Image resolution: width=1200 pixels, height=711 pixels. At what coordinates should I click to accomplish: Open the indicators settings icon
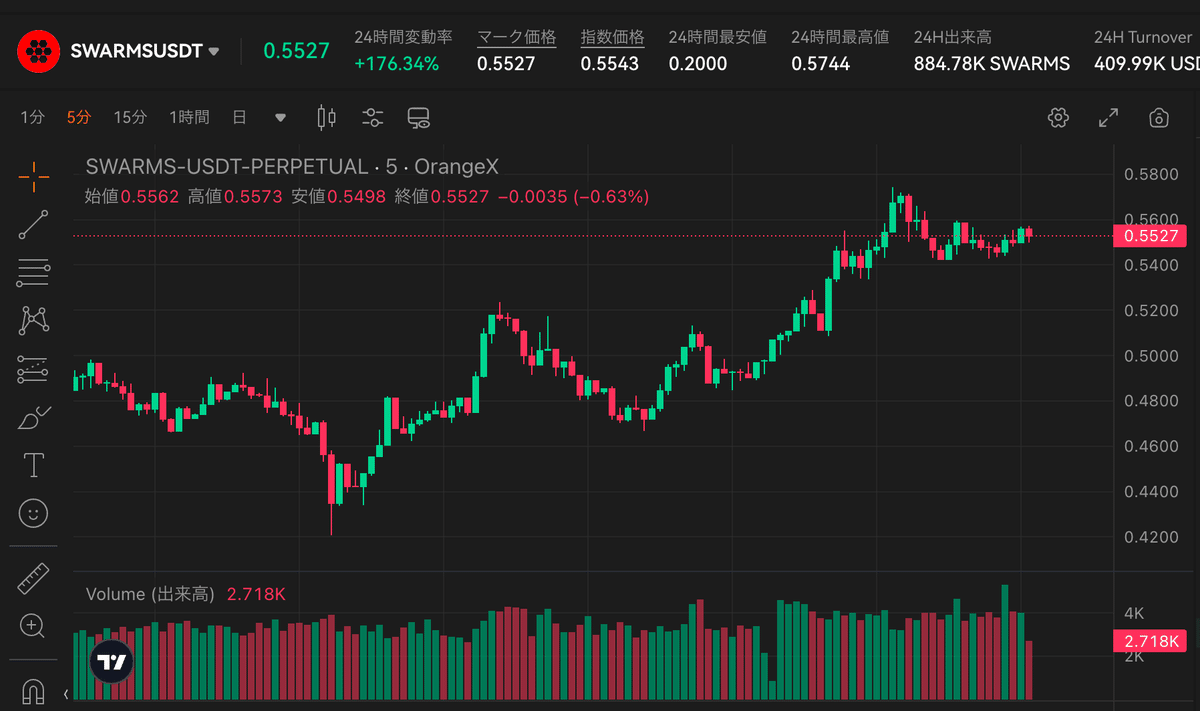373,118
